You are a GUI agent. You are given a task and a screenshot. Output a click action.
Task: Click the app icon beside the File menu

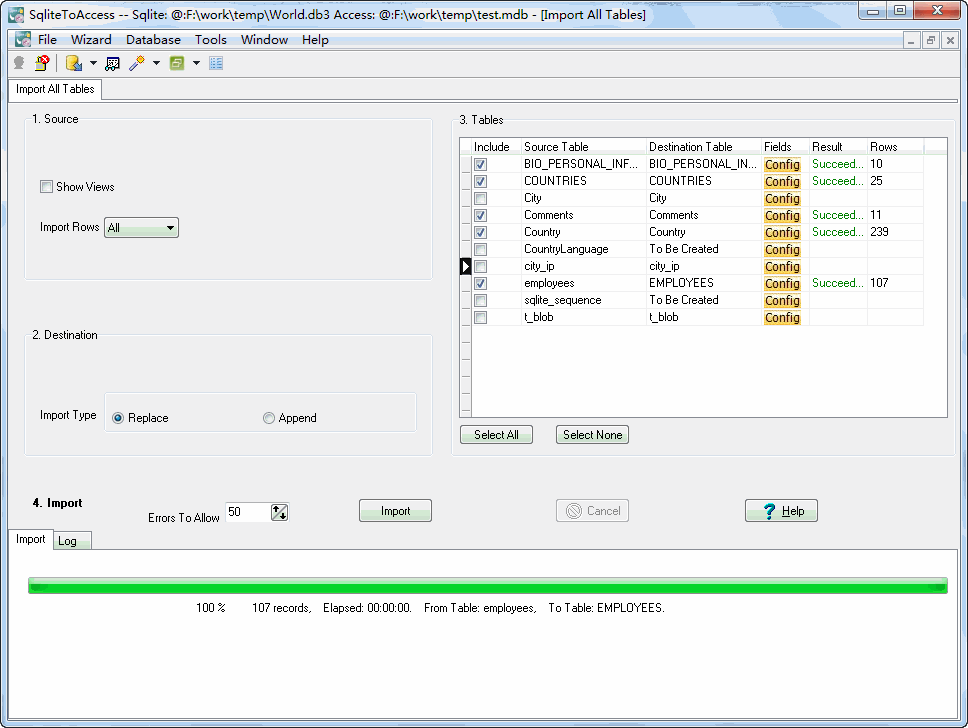tap(23, 40)
